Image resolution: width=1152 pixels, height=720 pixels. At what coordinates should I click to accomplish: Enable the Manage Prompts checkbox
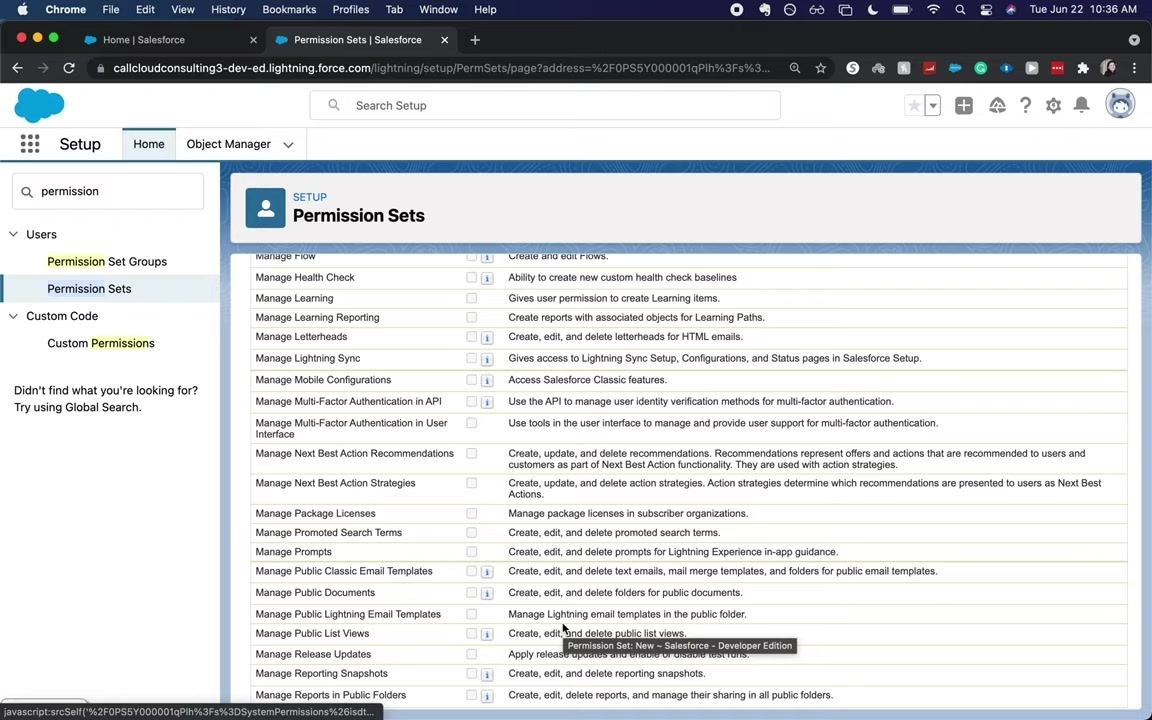(x=472, y=552)
